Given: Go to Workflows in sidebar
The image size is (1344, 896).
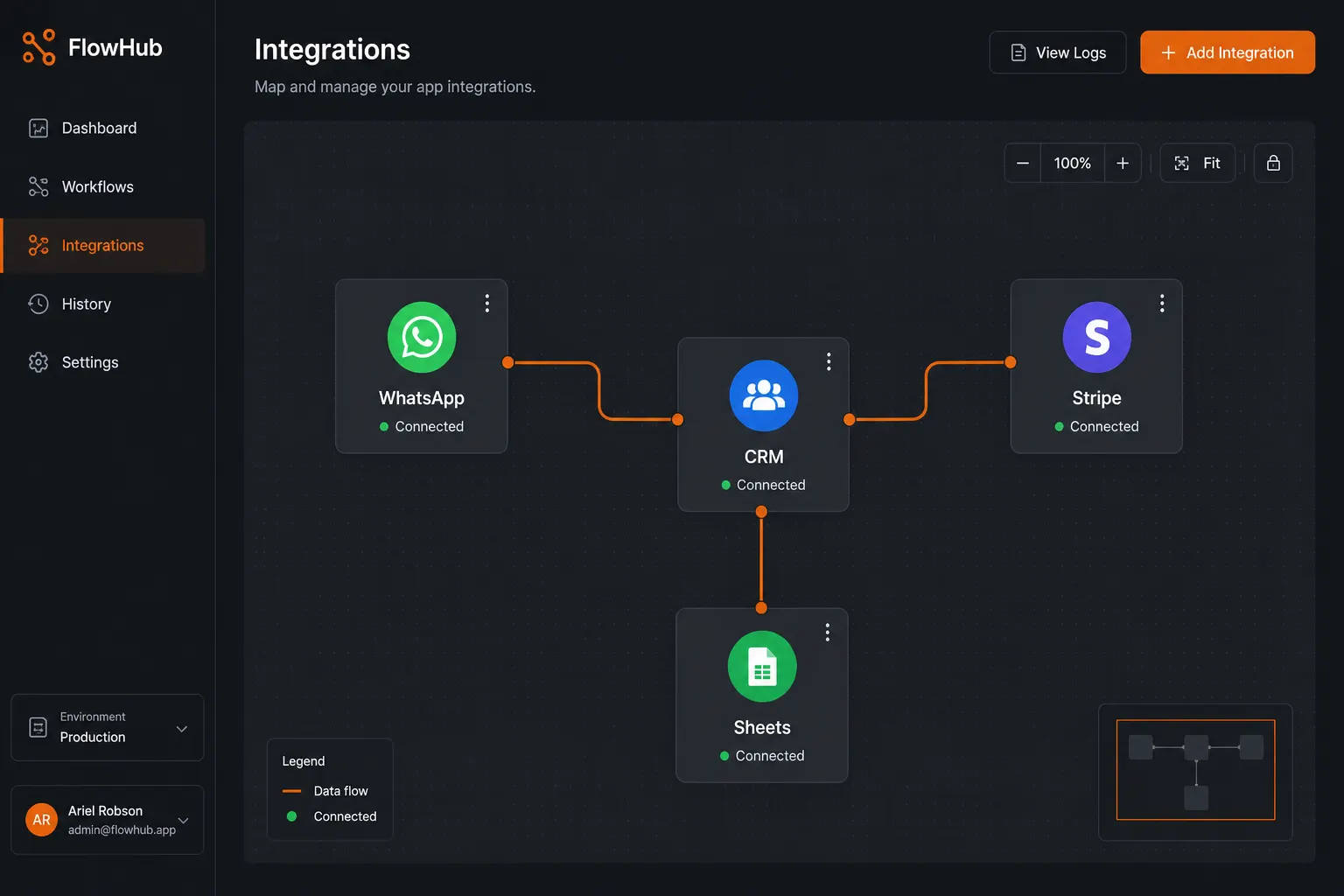Looking at the screenshot, I should pos(103,187).
